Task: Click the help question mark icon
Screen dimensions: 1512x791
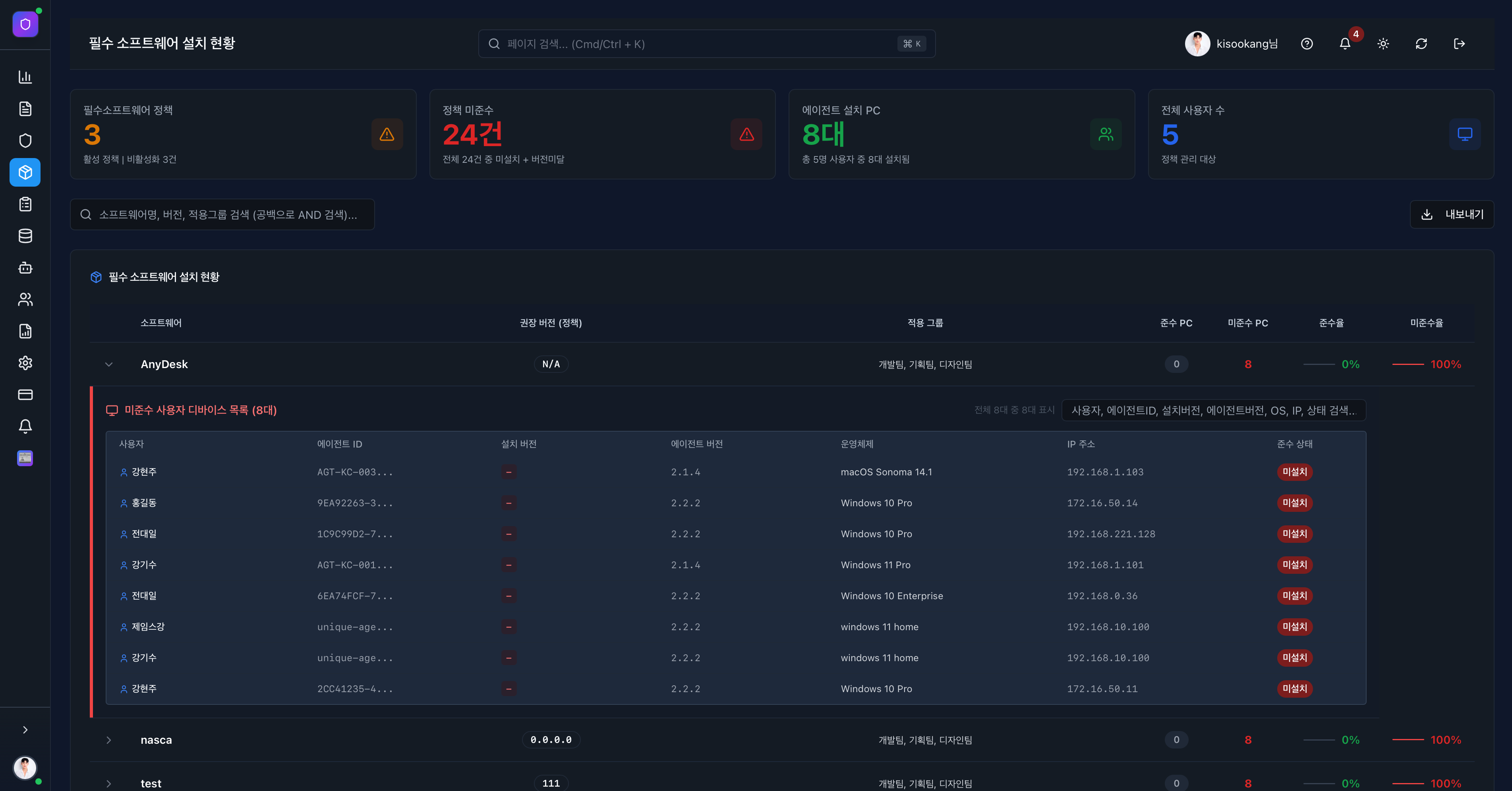Action: [x=1307, y=43]
